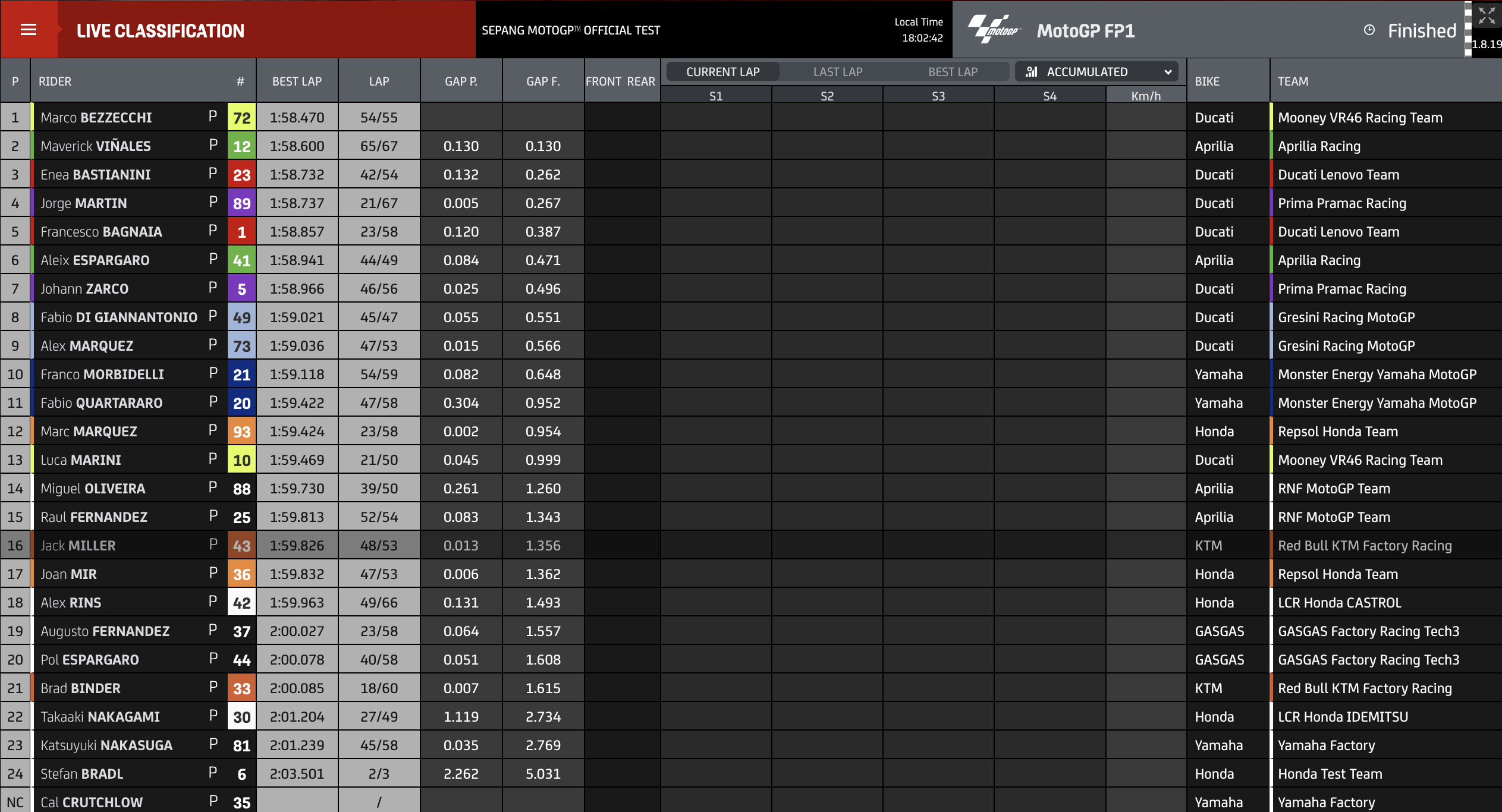Select rider Augusto FERNANDEZ
The width and height of the screenshot is (1502, 812).
[x=105, y=631]
